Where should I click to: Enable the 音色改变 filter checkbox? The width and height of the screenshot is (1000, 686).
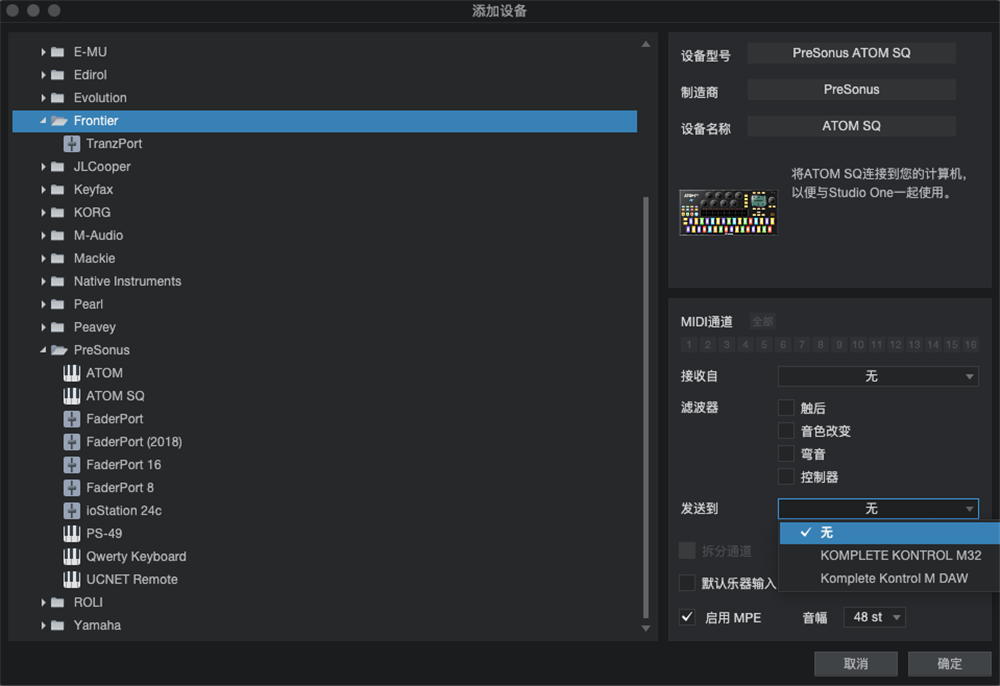click(x=786, y=430)
